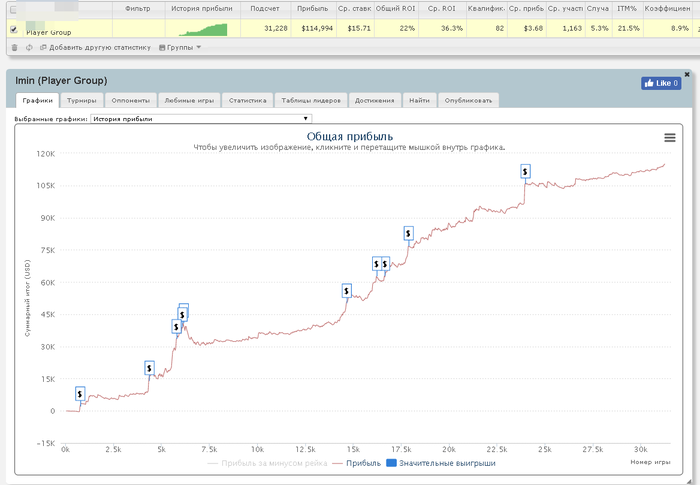Click the $ marker near 38K profit

pos(176,327)
